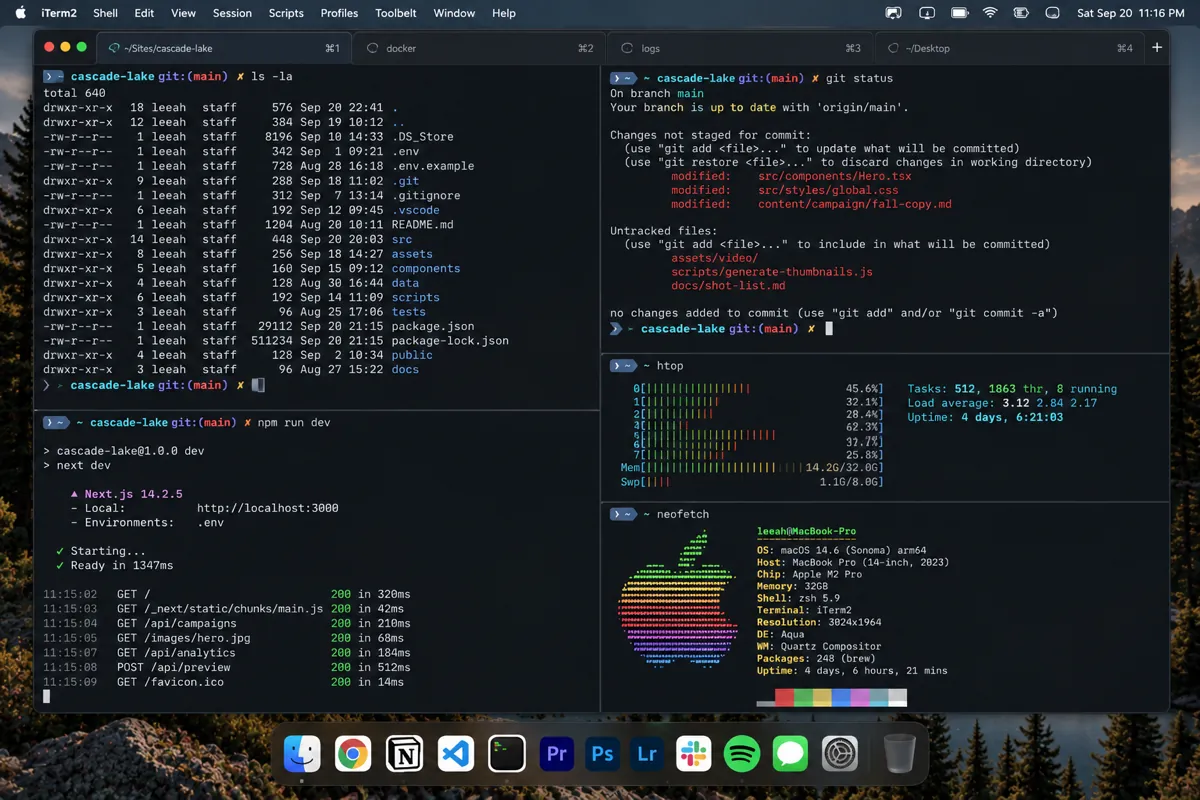Click the GET /api/campaigns log line
The height and width of the screenshot is (800, 1200).
point(227,623)
